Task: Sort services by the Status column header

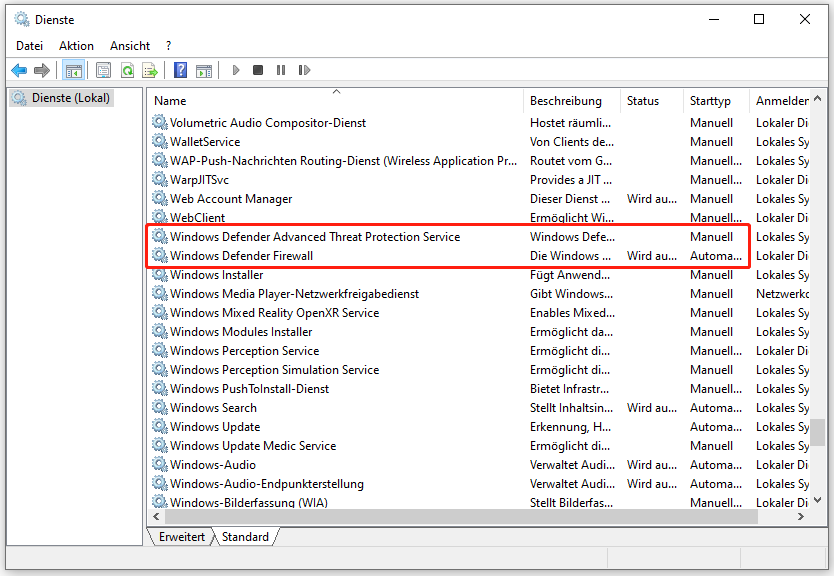Action: point(643,100)
